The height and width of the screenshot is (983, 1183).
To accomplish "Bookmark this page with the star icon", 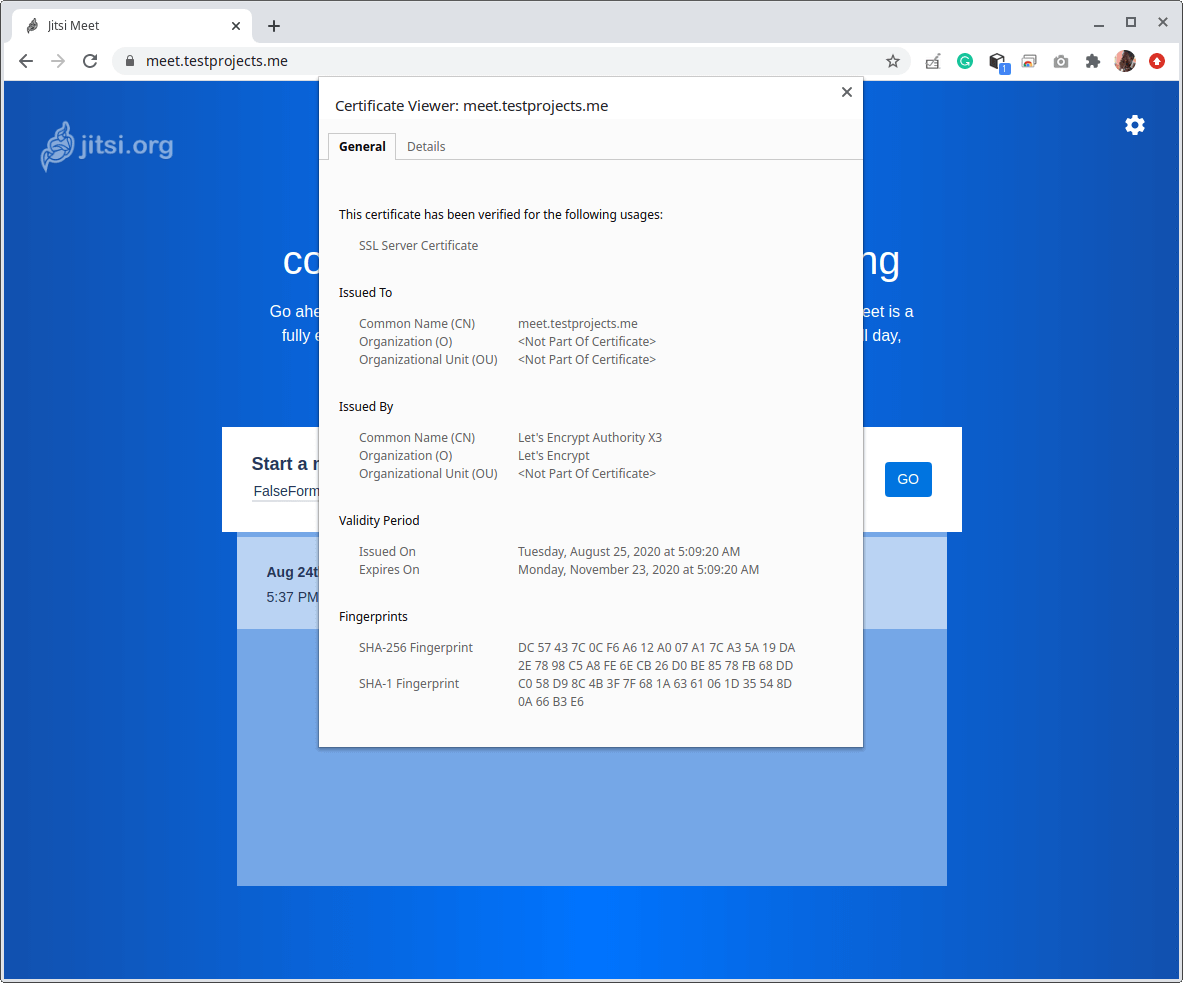I will (x=893, y=61).
